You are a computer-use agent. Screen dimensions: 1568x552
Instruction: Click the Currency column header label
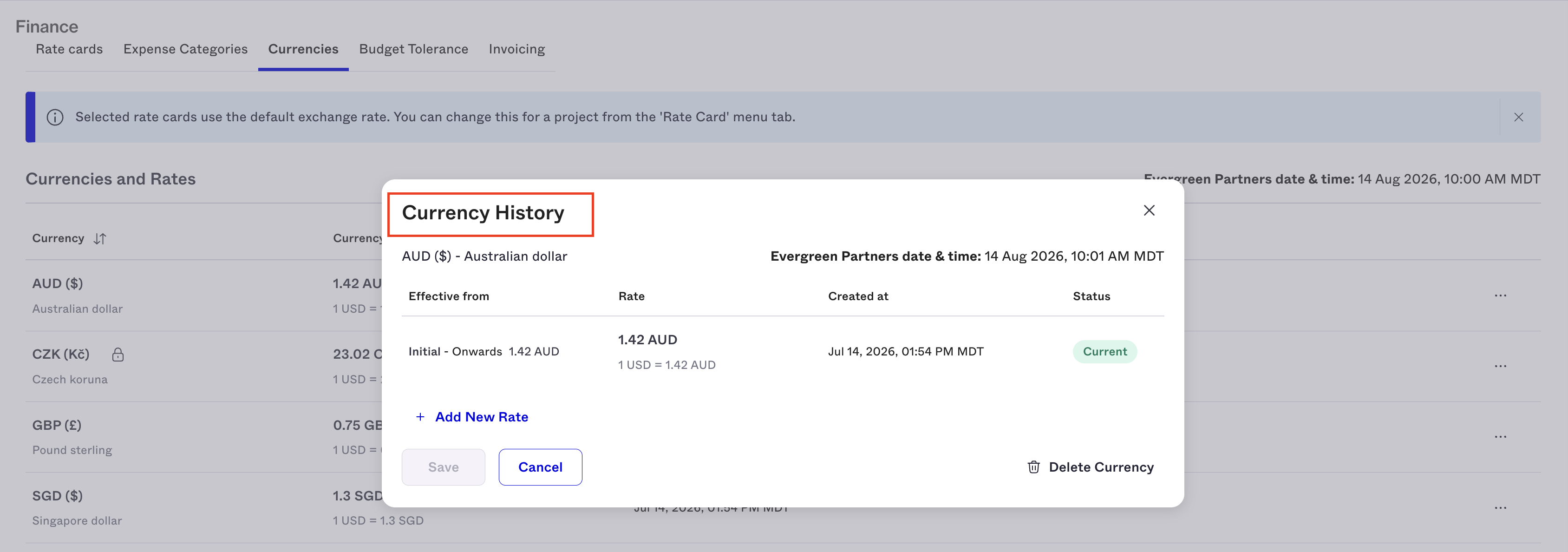click(x=58, y=238)
